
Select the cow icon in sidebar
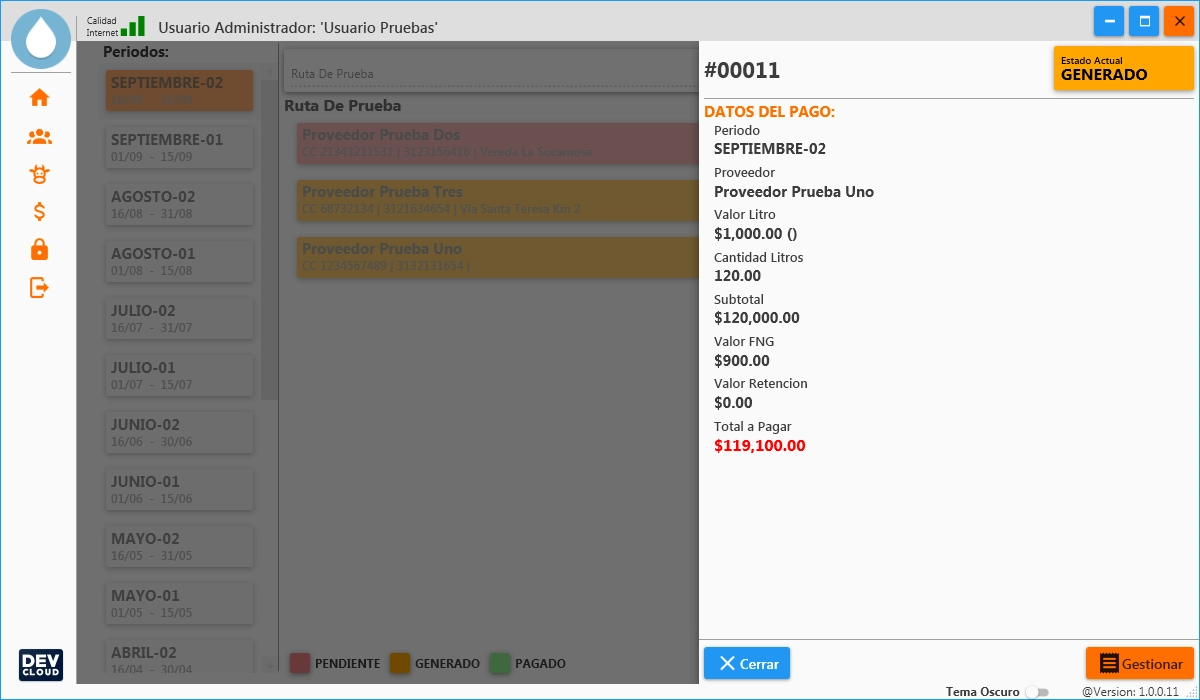39,174
